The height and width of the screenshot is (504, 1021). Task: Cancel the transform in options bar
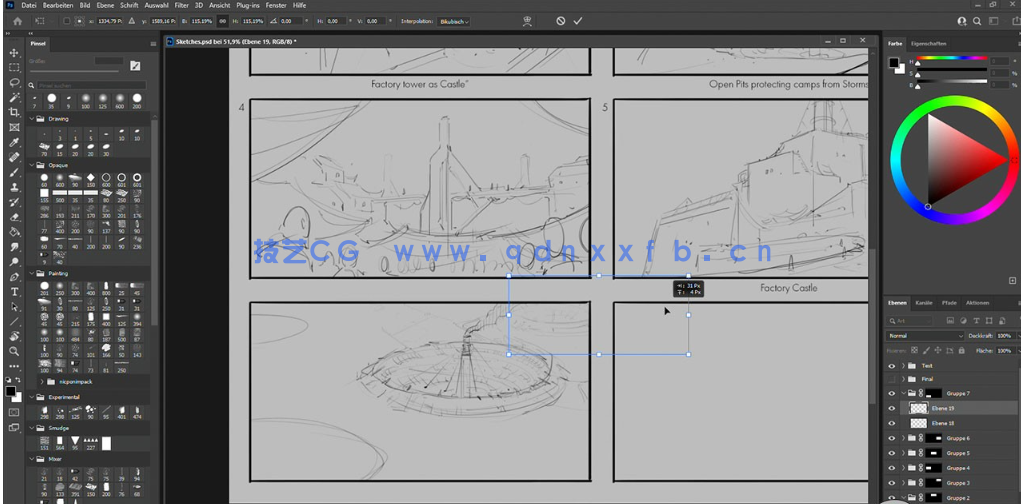pyautogui.click(x=560, y=20)
